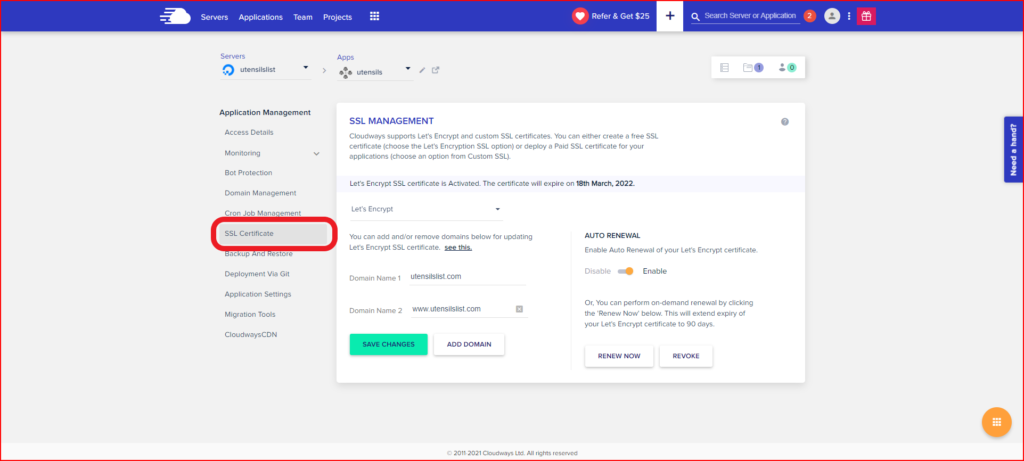Image resolution: width=1024 pixels, height=461 pixels.
Task: Toggle Auto Renewal switch
Action: coord(626,271)
